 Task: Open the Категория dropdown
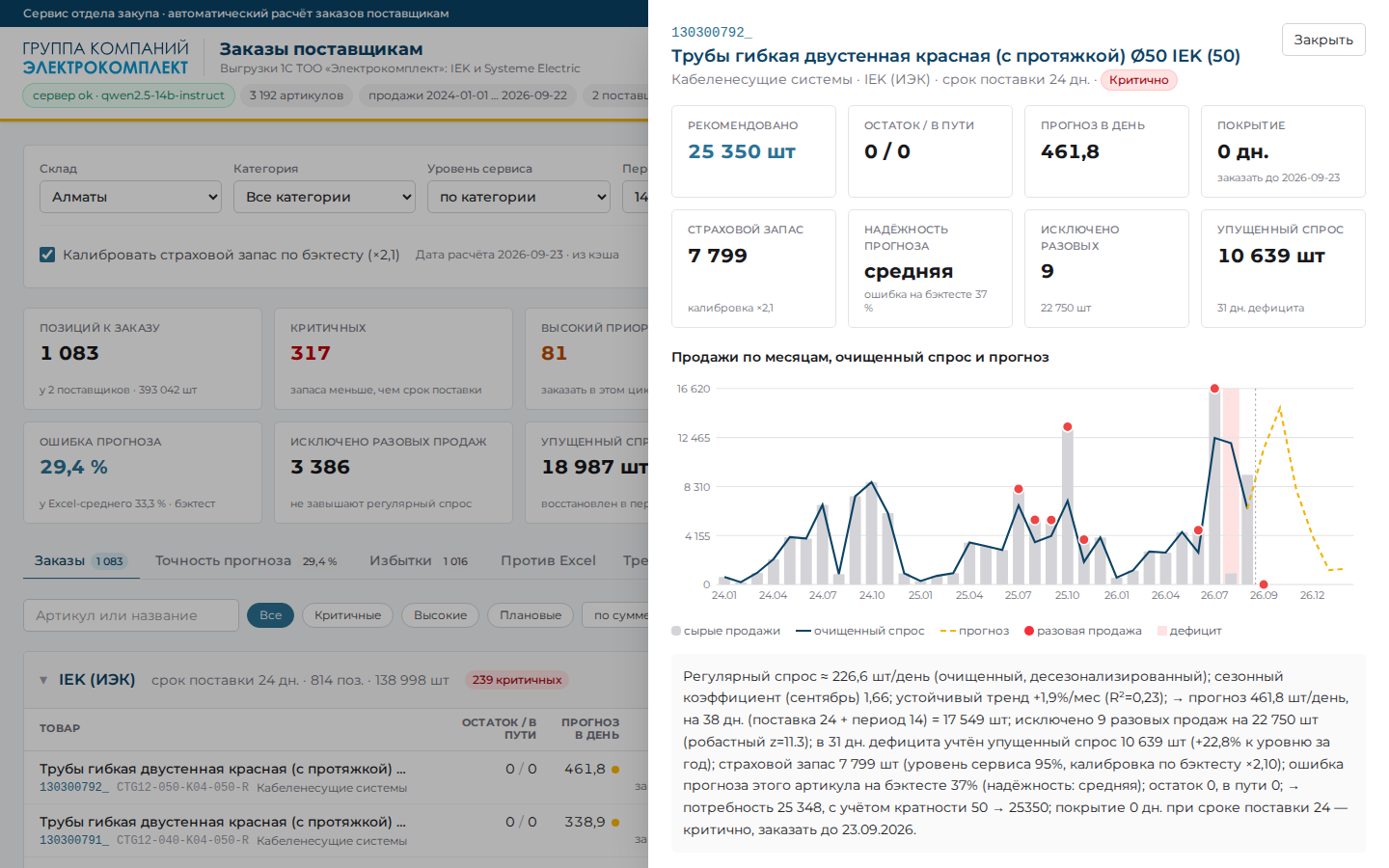pyautogui.click(x=325, y=197)
